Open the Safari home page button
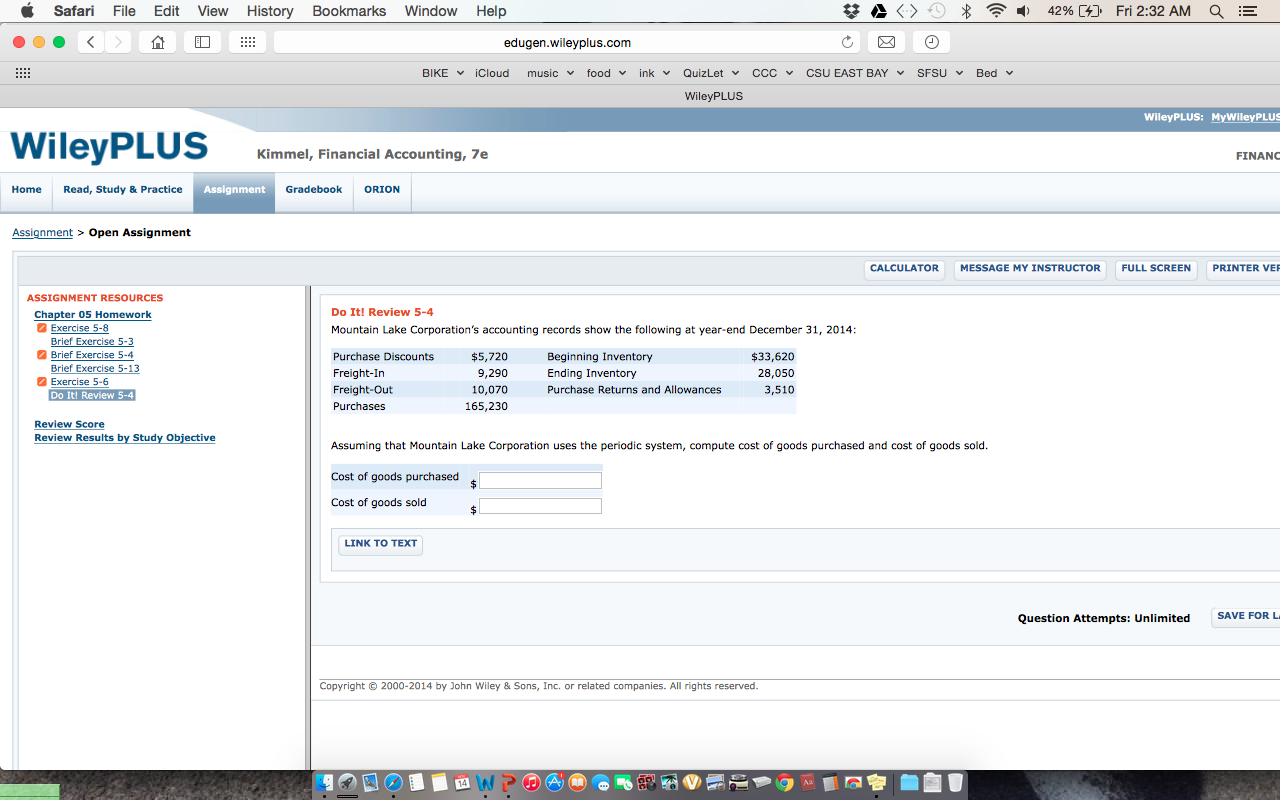This screenshot has height=800, width=1280. [x=157, y=42]
